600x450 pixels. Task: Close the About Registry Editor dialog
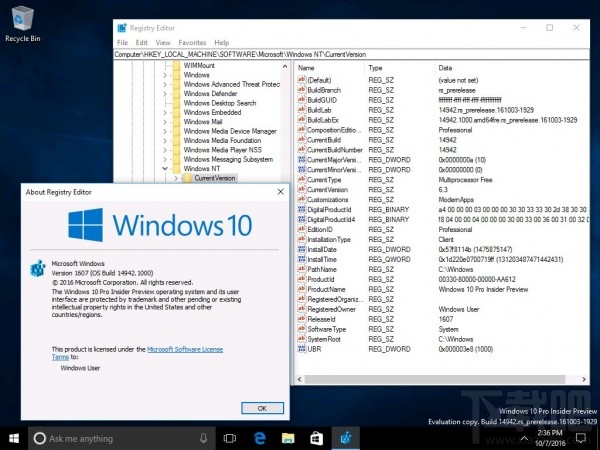click(280, 192)
